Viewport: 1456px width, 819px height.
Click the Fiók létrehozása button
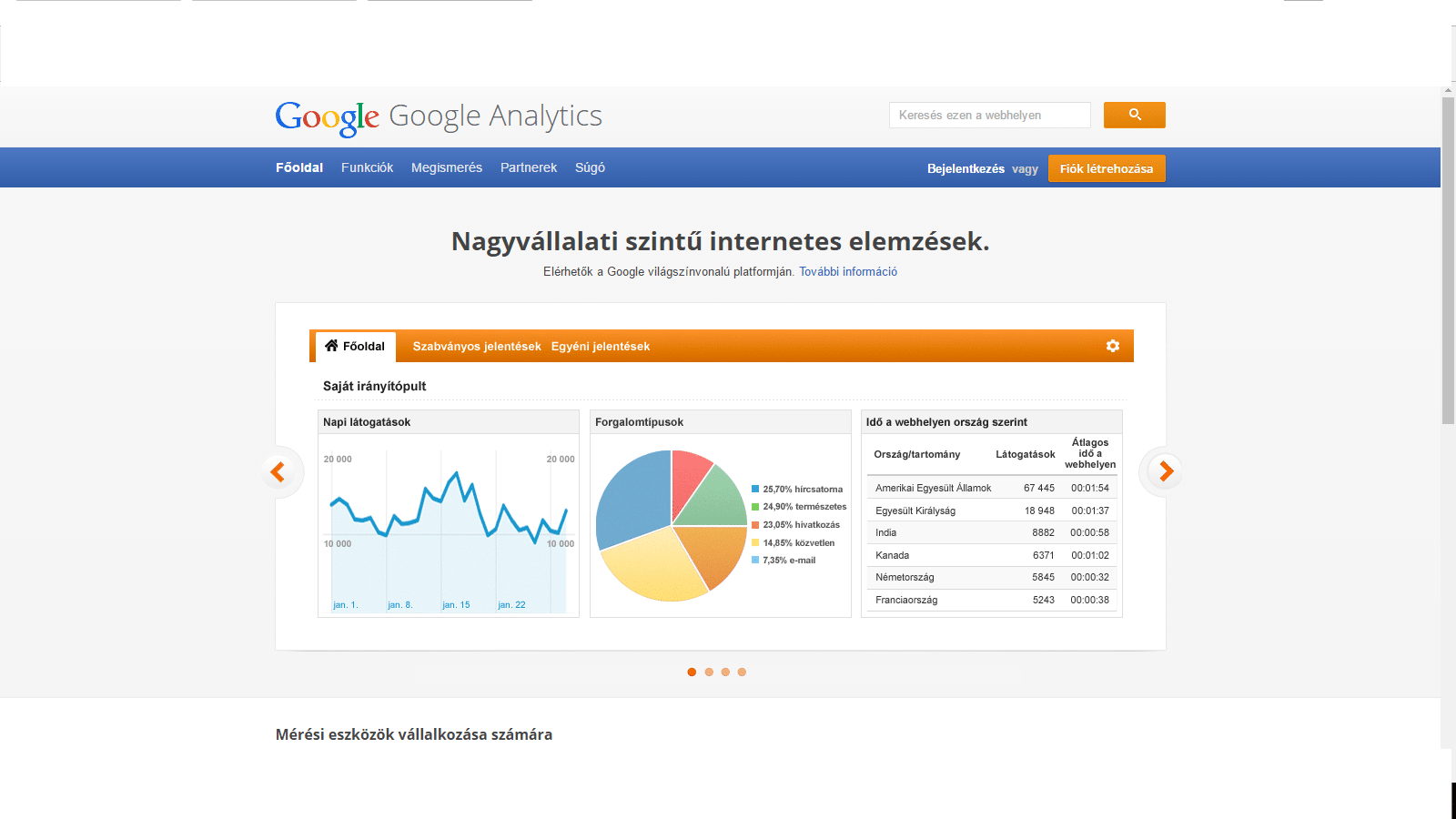coord(1107,168)
